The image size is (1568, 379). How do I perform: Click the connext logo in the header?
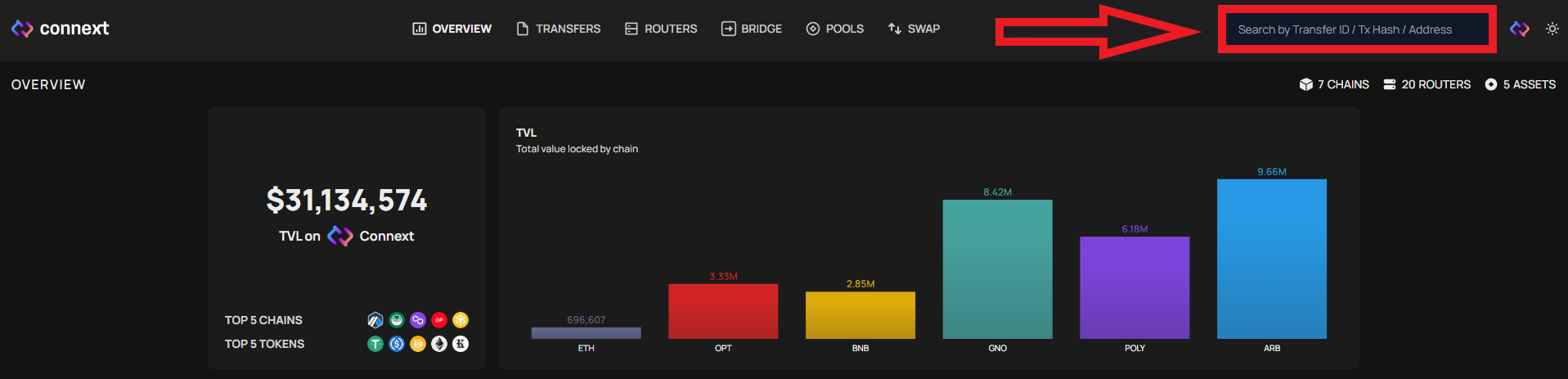pyautogui.click(x=60, y=29)
